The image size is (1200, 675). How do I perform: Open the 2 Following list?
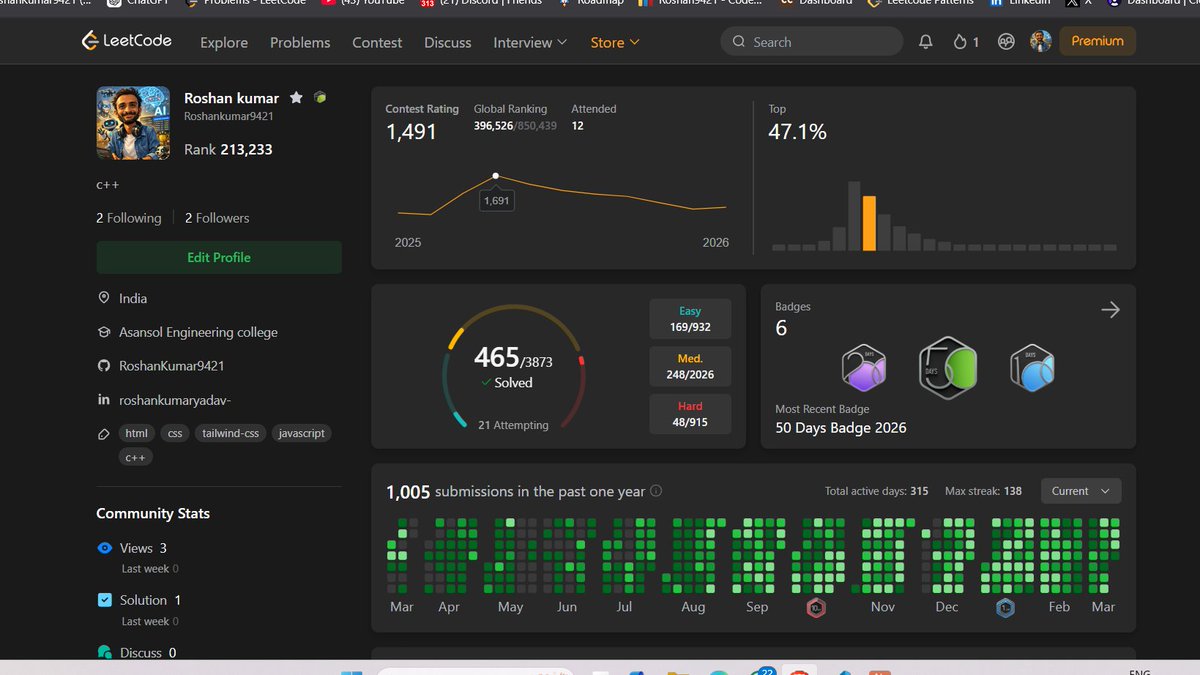tap(129, 218)
